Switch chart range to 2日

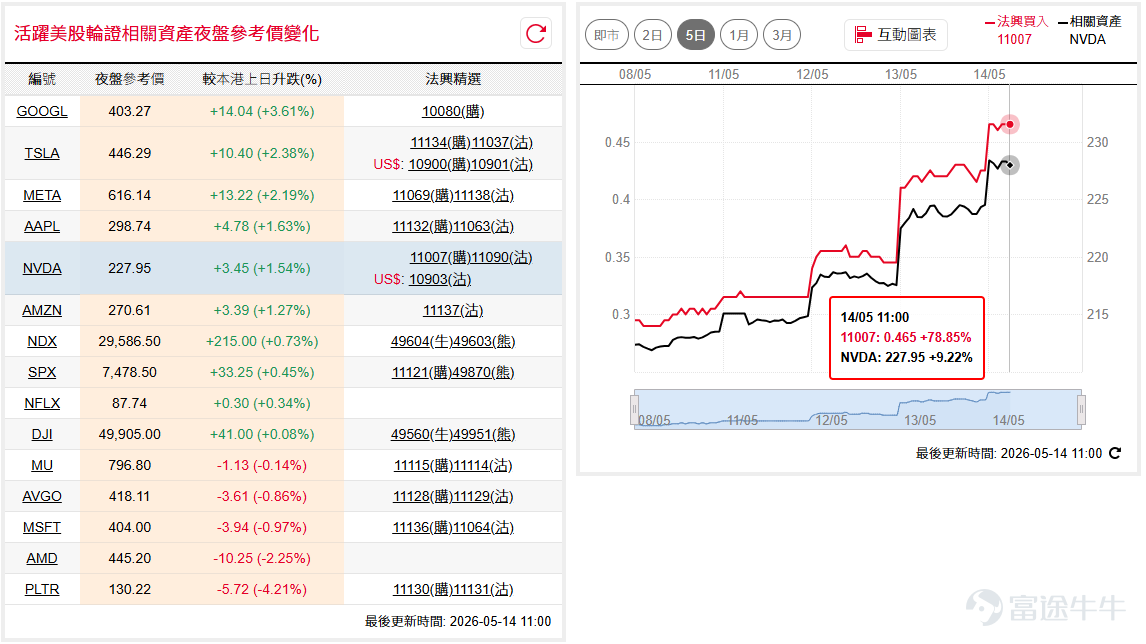652,35
